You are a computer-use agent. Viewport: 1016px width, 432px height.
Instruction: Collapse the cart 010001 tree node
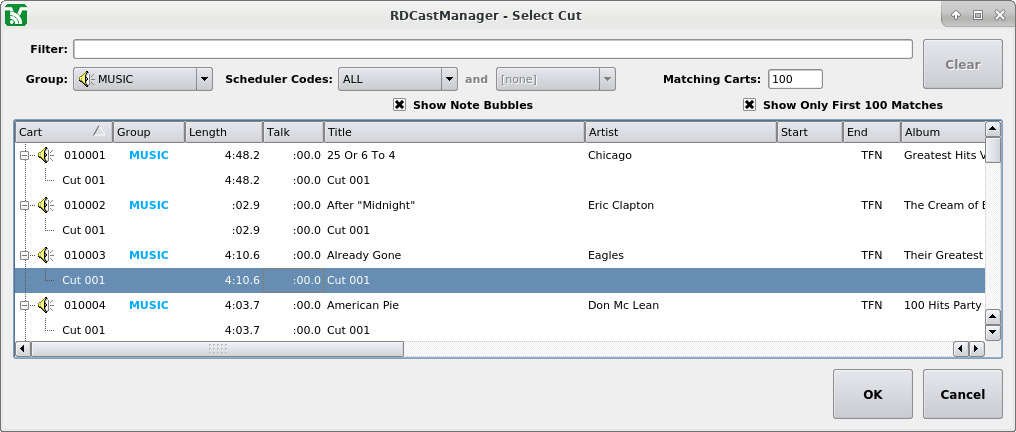point(23,155)
